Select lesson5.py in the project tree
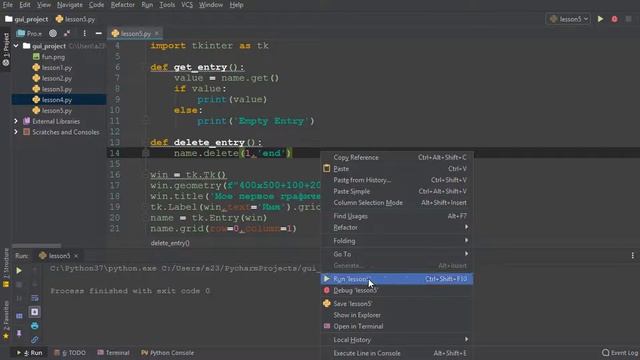This screenshot has width=640, height=360. point(52,110)
